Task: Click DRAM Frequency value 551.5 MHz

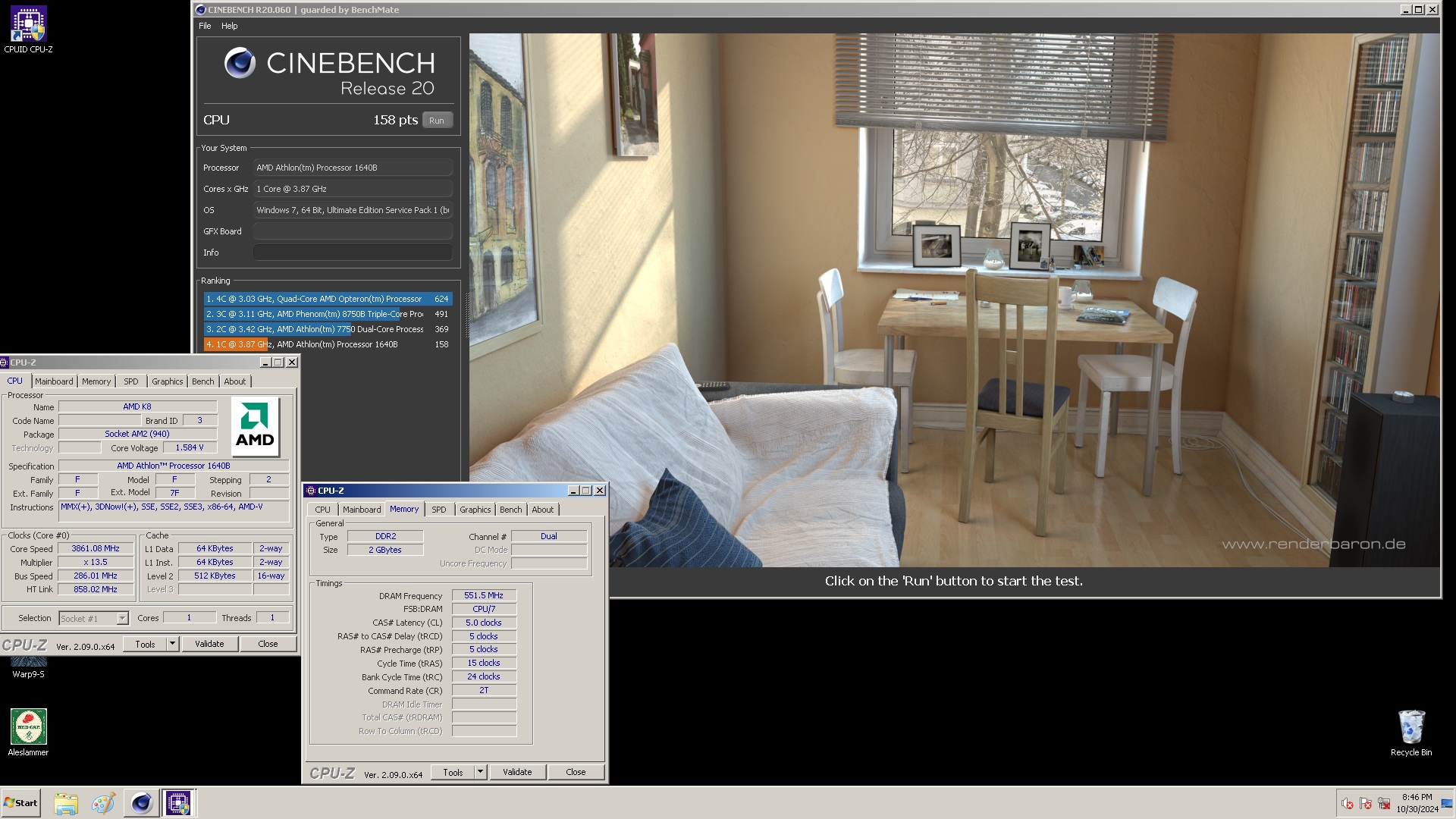Action: pyautogui.click(x=484, y=595)
